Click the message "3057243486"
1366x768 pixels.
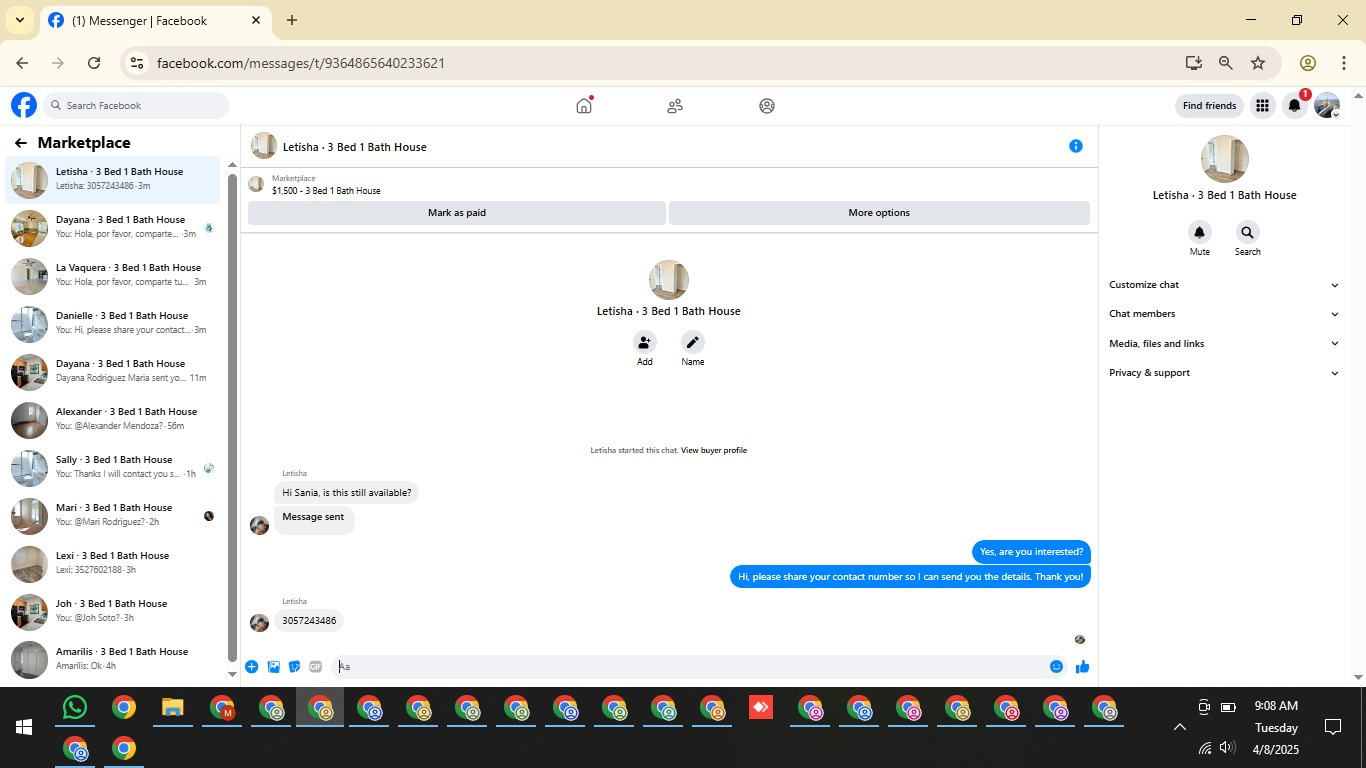(309, 621)
